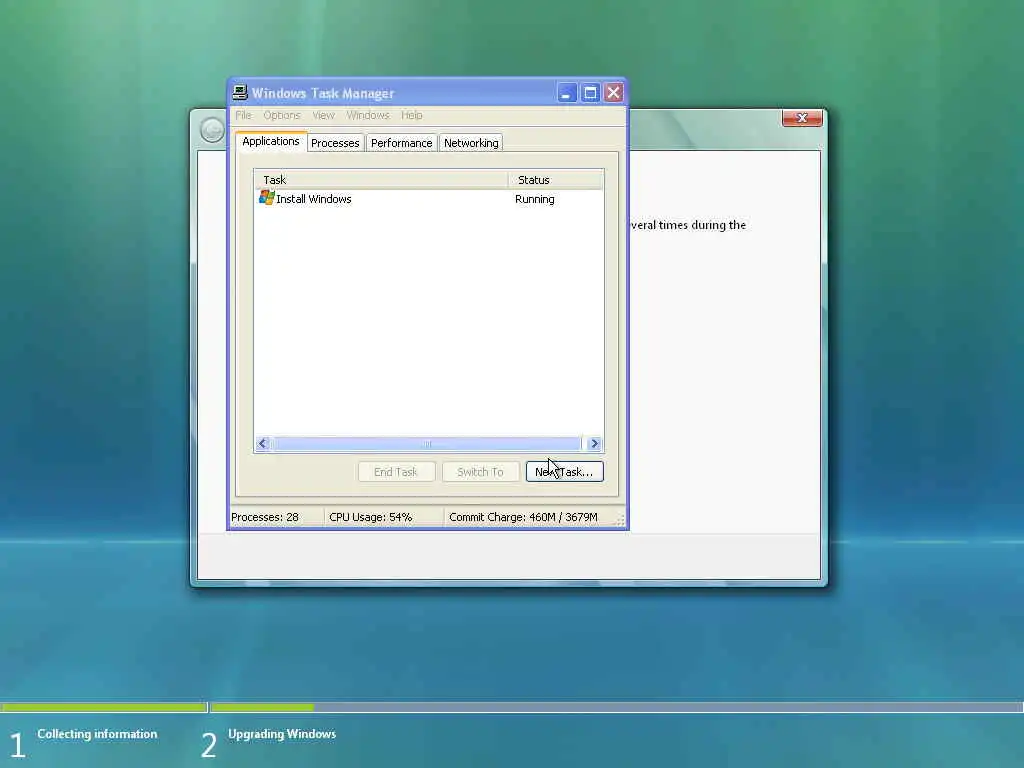Viewport: 1024px width, 768px height.
Task: Switch to the Applications tab
Action: tap(270, 141)
